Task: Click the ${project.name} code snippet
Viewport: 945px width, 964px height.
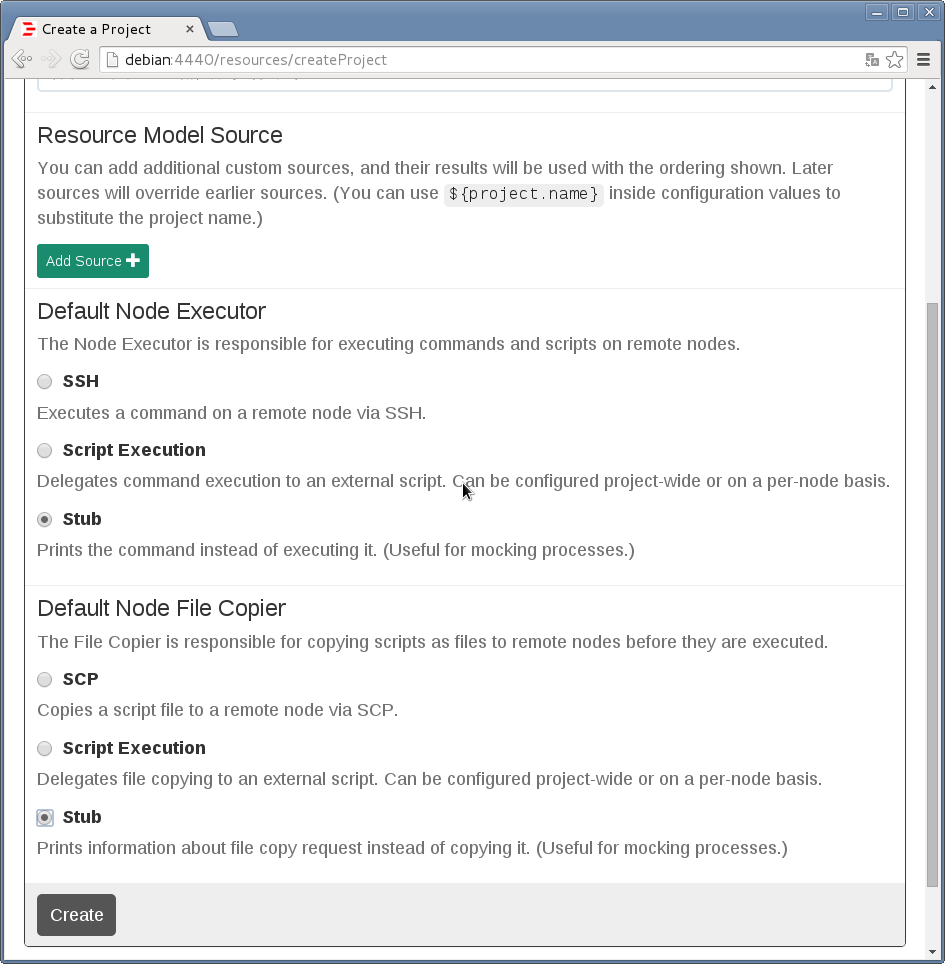Action: 523,194
